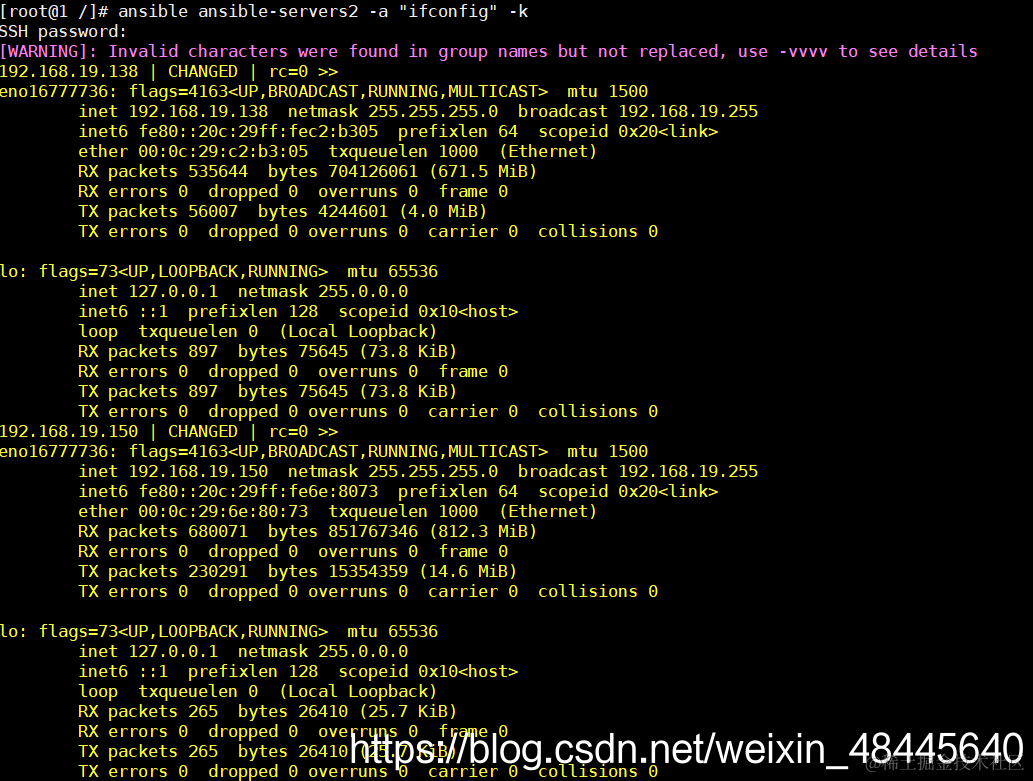
Task: Click RX packets 897 bytes 75645 line
Action: coord(267,351)
